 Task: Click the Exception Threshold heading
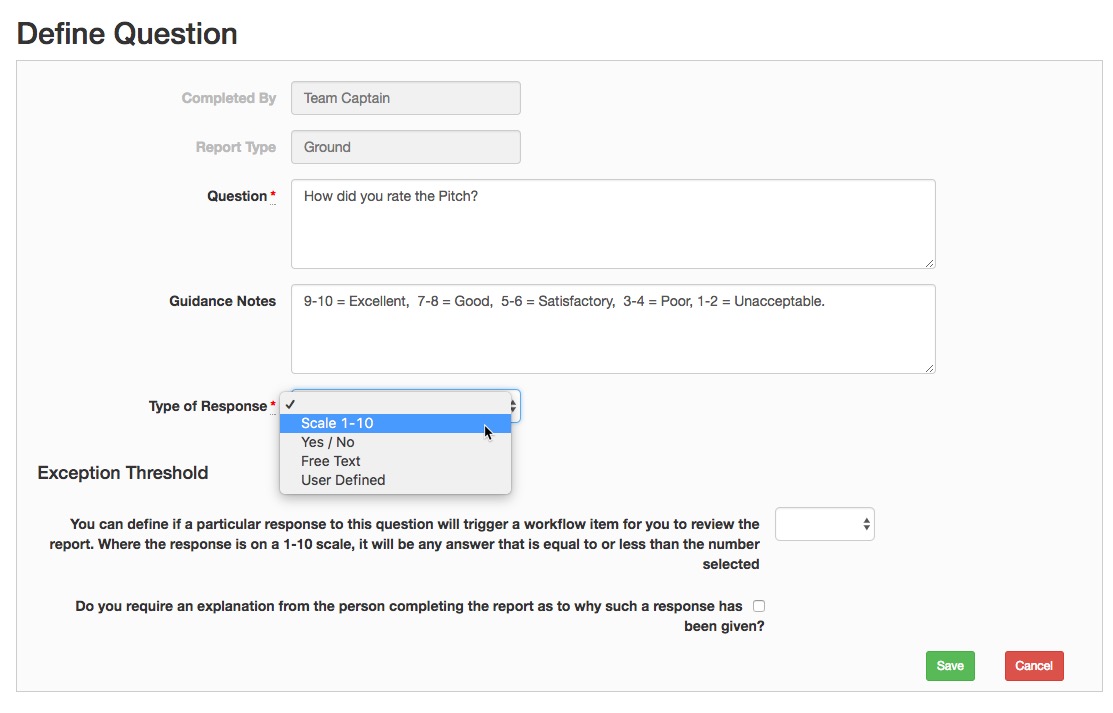pos(123,473)
